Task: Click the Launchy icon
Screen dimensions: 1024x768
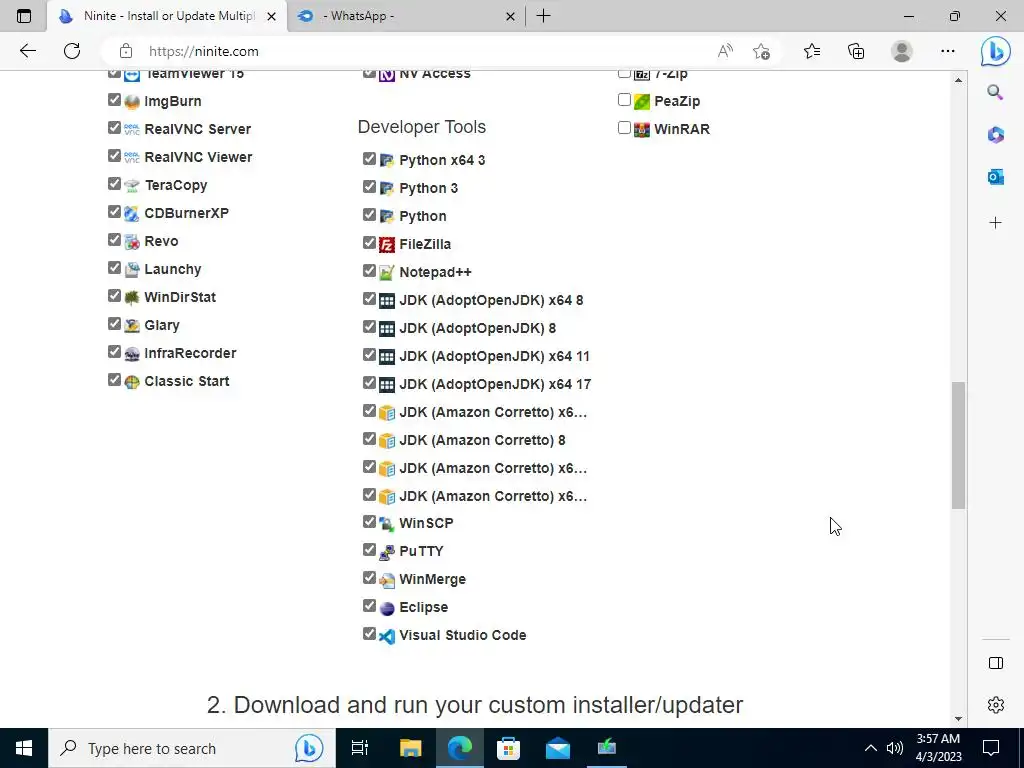Action: [x=132, y=270]
